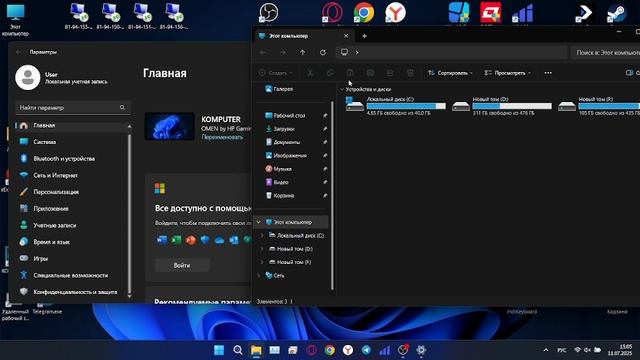The height and width of the screenshot is (360, 640).
Task: Click Найти параметр search field
Action: 73,107
